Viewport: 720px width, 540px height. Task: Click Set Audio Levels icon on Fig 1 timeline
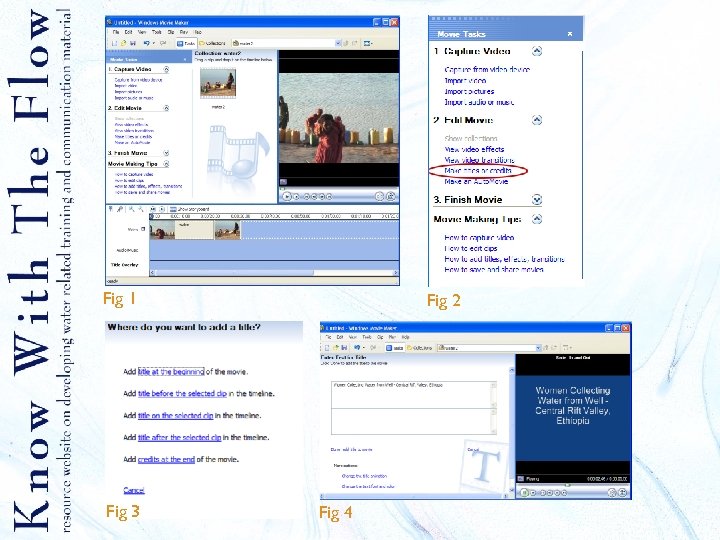pos(111,209)
